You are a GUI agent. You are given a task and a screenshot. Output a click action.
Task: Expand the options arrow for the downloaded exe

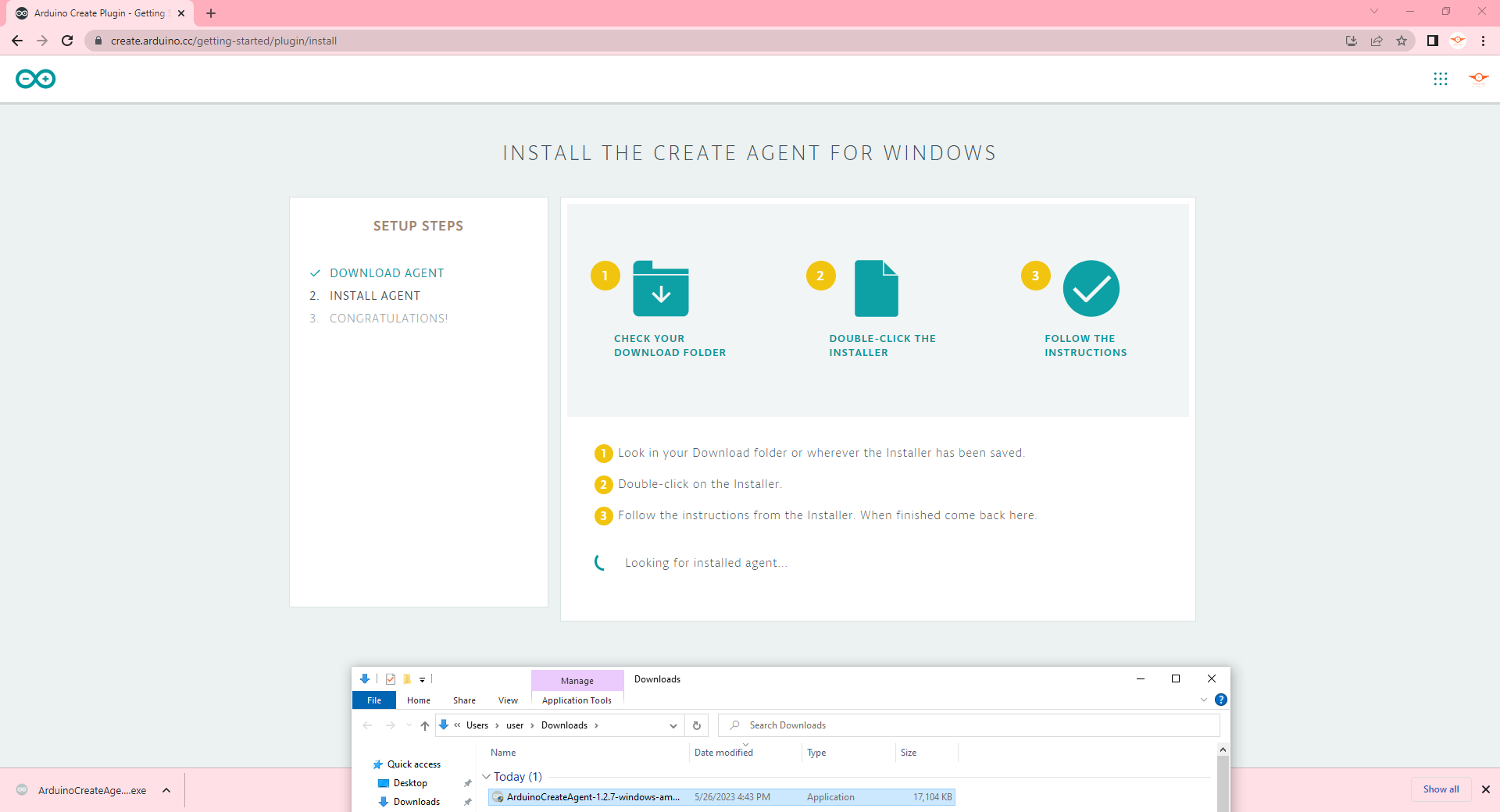tap(166, 790)
